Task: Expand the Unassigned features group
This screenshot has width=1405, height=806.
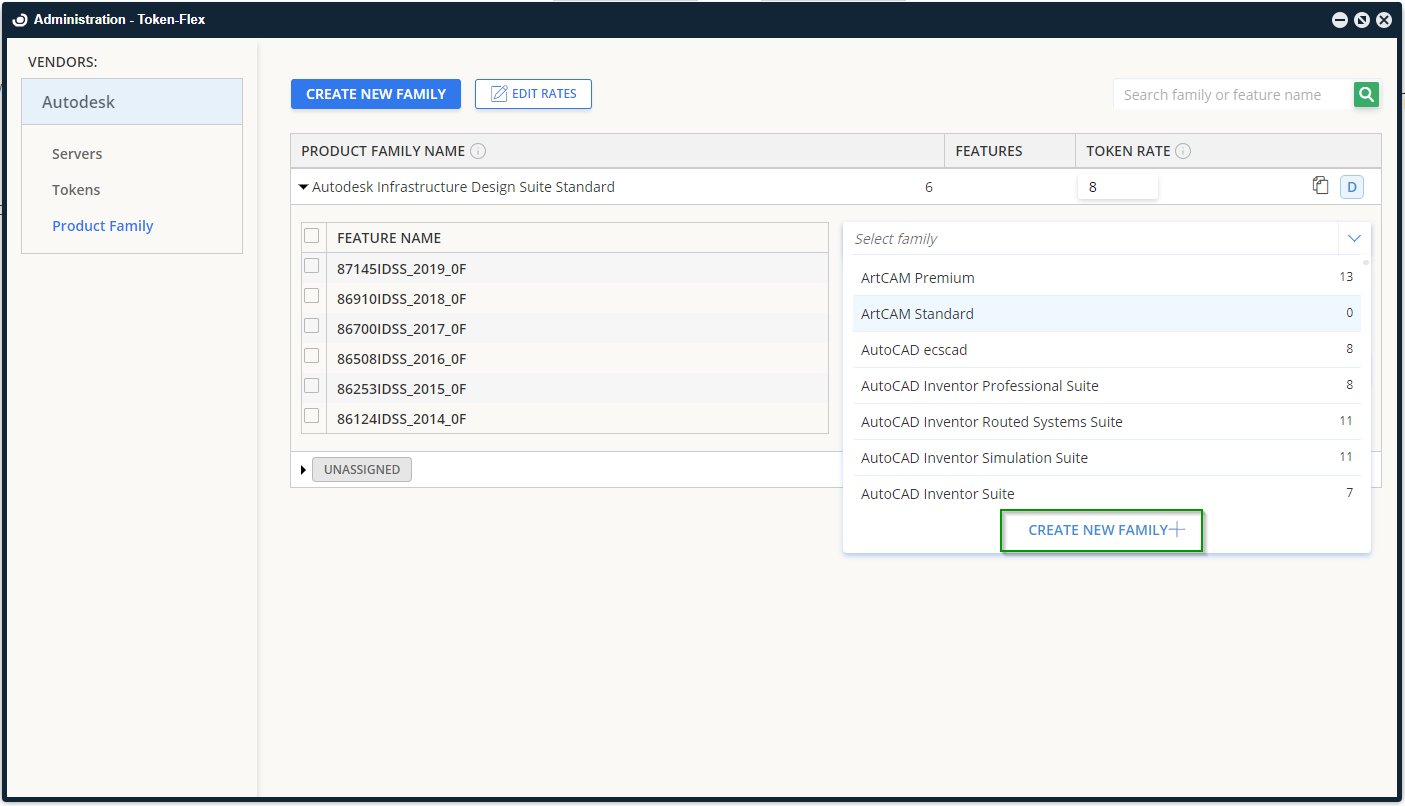Action: [x=304, y=470]
